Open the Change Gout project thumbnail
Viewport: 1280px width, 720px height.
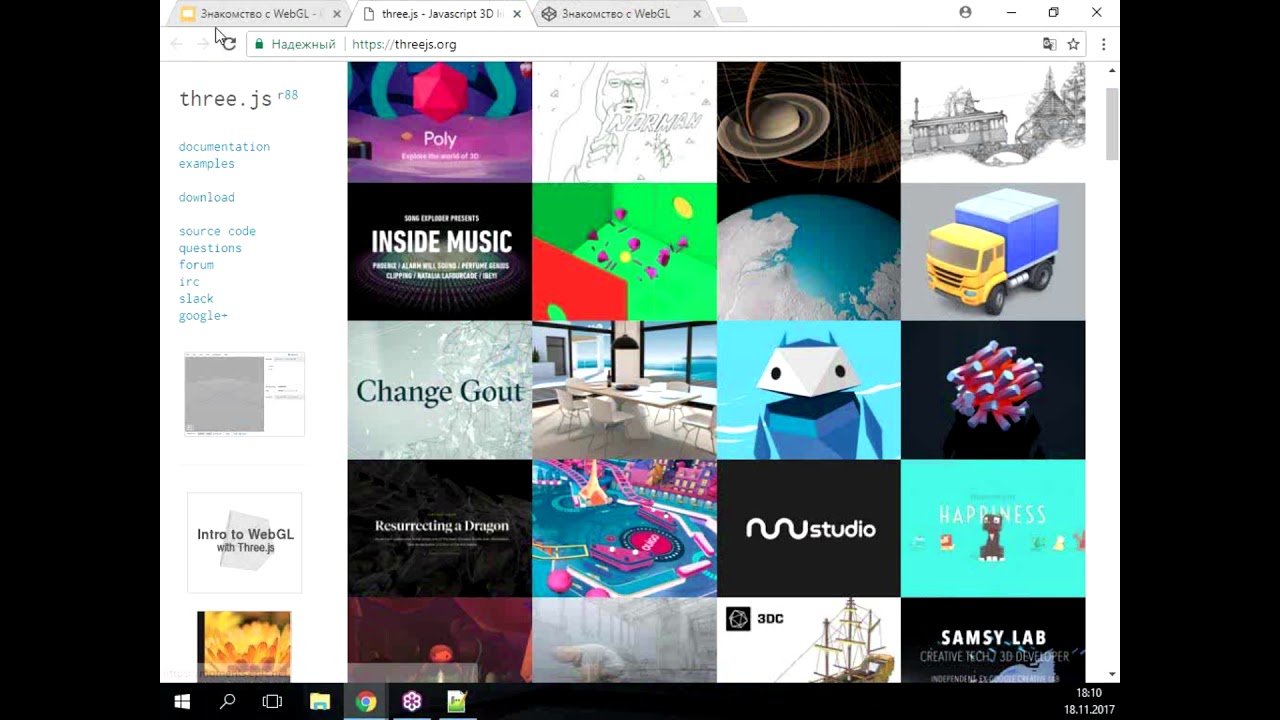pyautogui.click(x=440, y=390)
